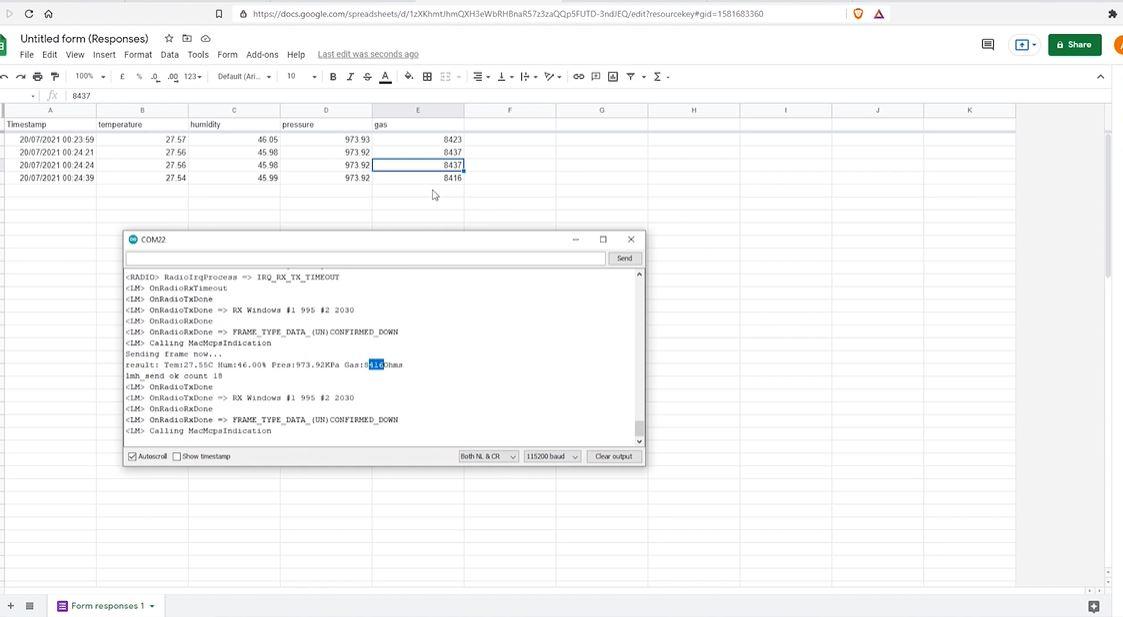Star the Untitled form (Responses) document
1123x617 pixels.
tap(169, 39)
